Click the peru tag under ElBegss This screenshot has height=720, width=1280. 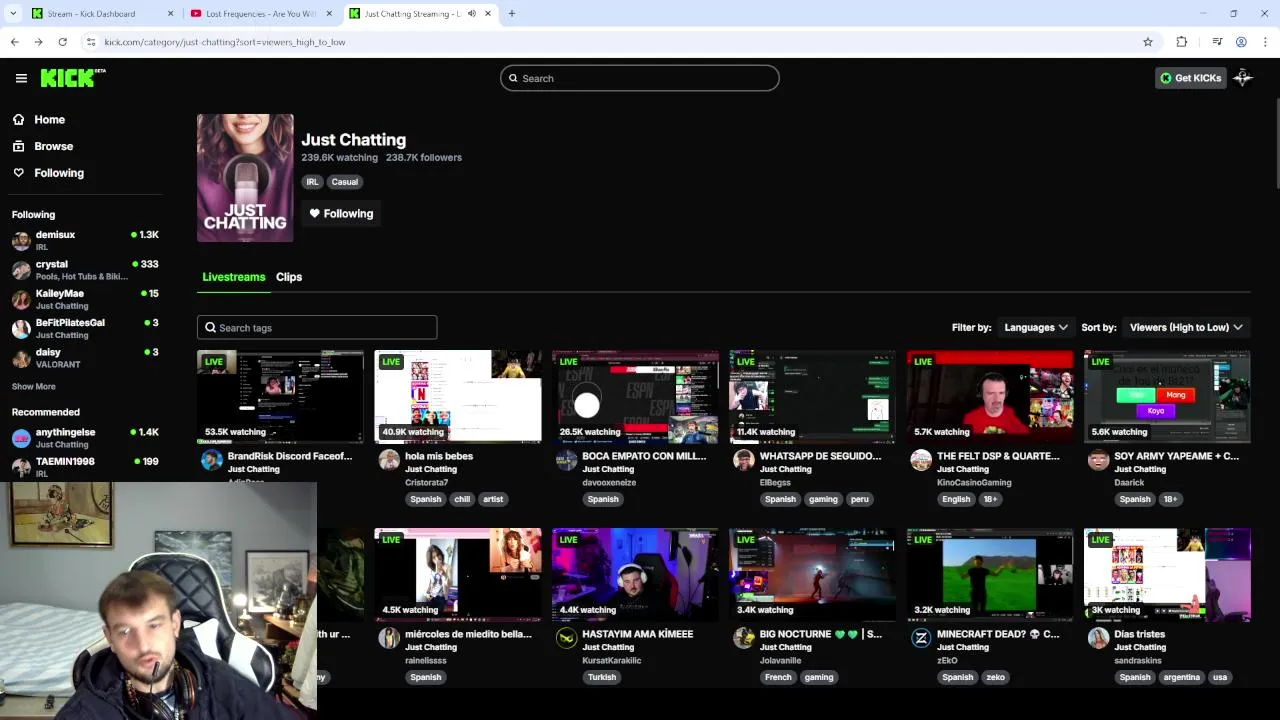[859, 499]
